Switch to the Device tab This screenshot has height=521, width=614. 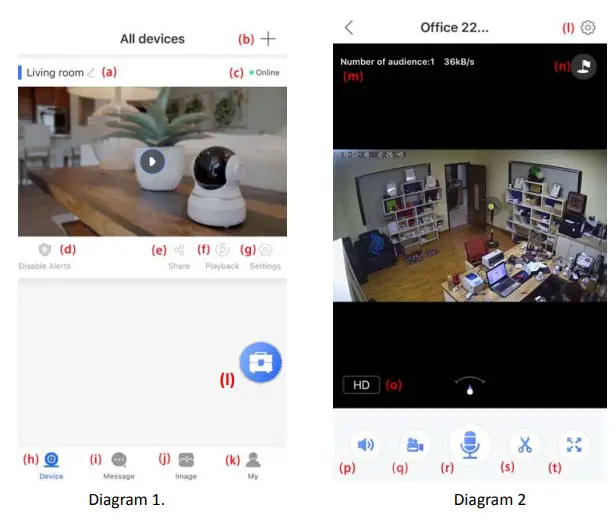click(x=51, y=465)
